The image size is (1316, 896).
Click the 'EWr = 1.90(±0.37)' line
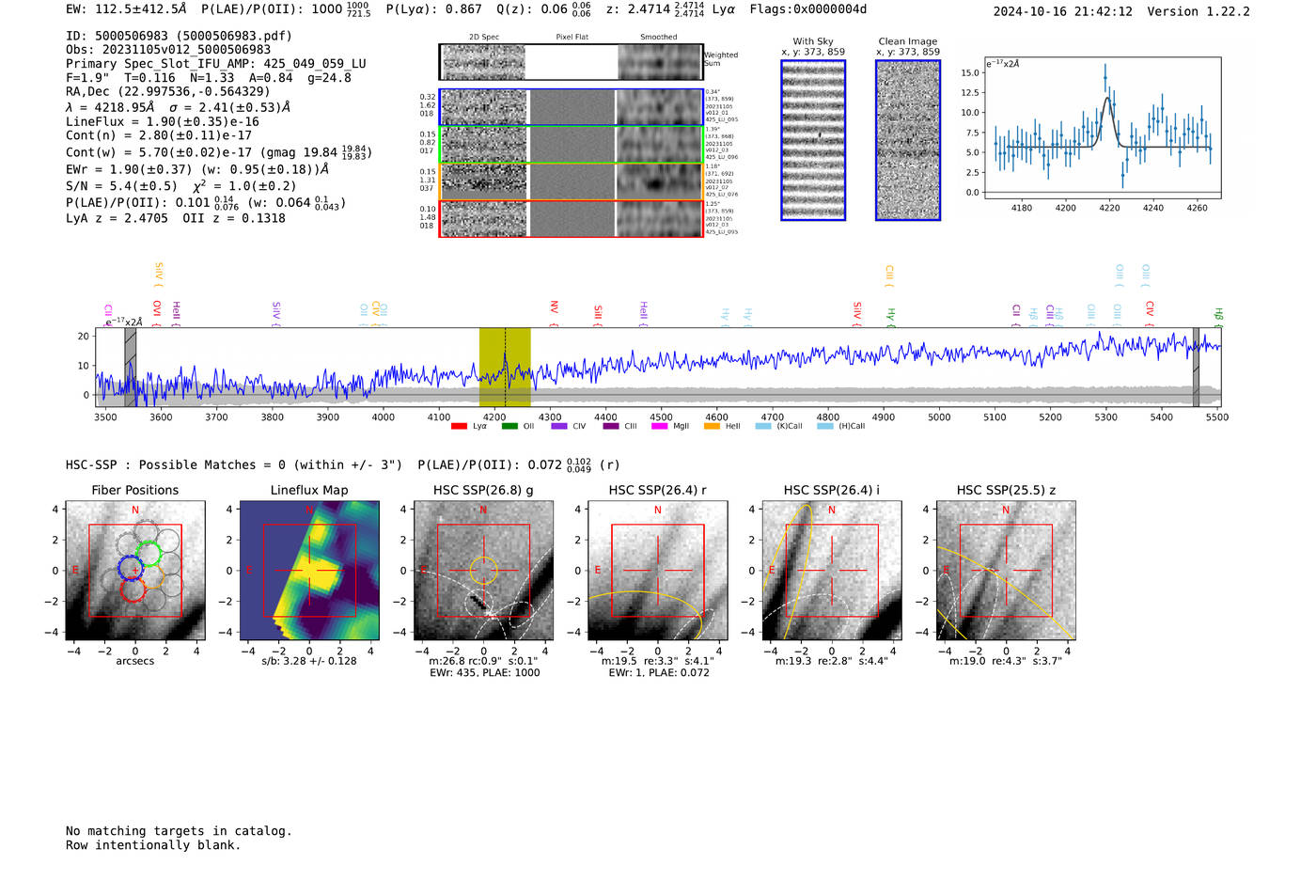click(x=129, y=169)
